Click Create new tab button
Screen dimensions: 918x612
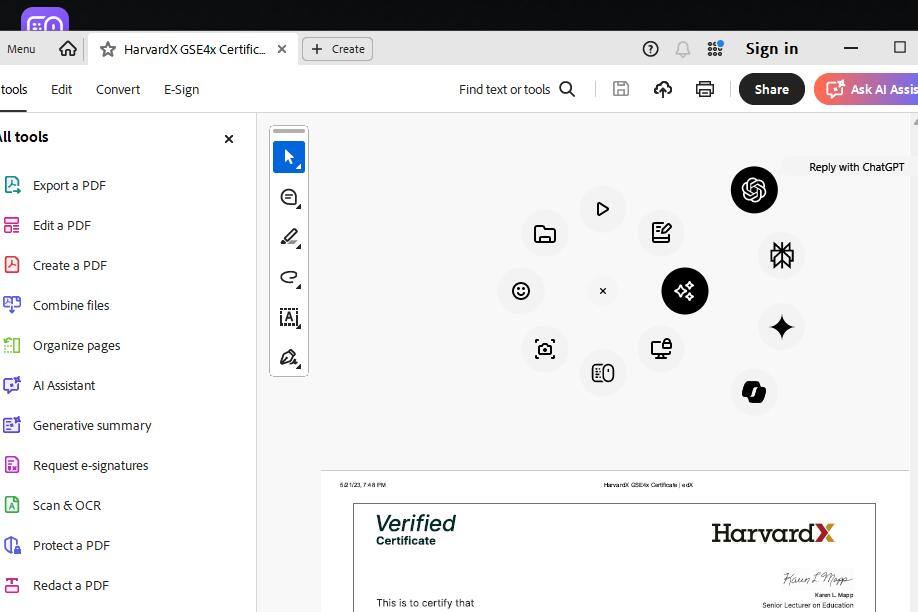click(338, 49)
